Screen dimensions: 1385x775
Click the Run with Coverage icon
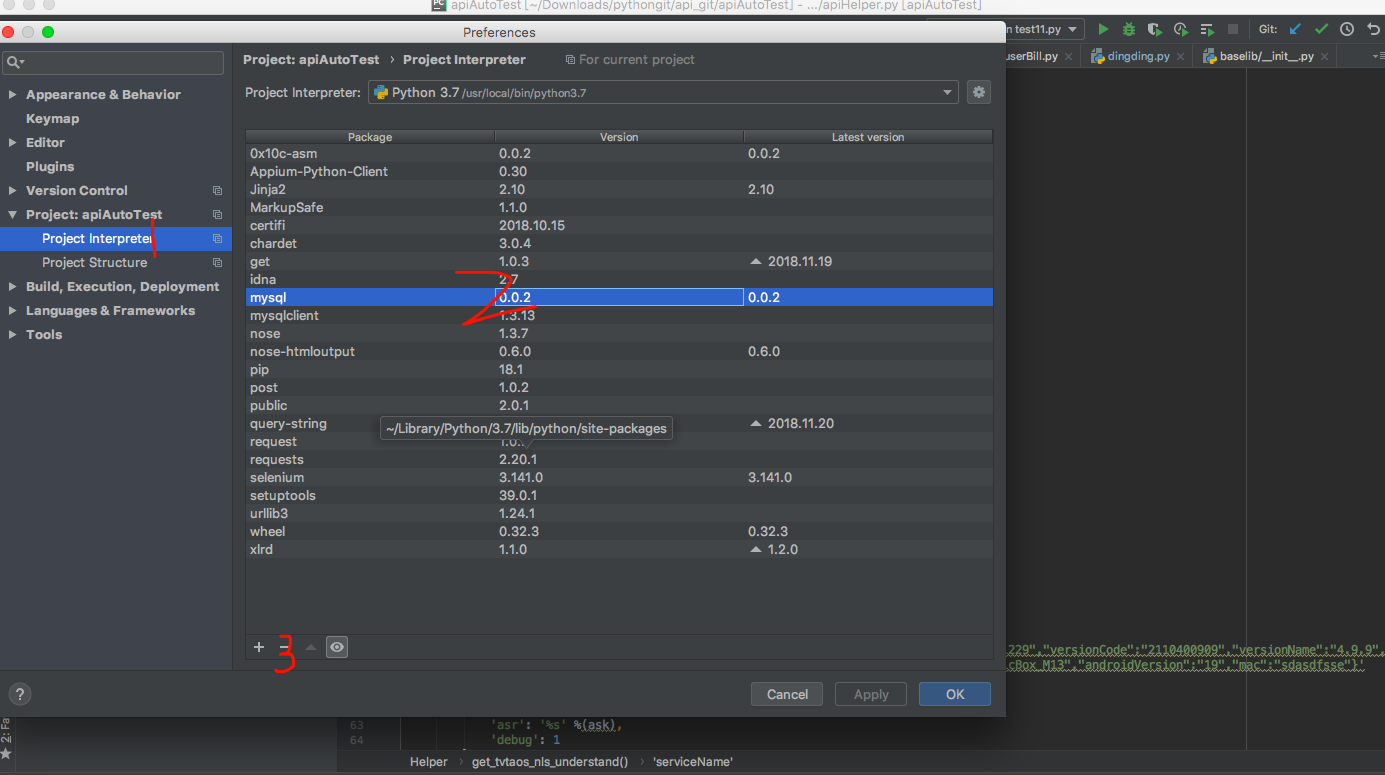coord(1155,29)
